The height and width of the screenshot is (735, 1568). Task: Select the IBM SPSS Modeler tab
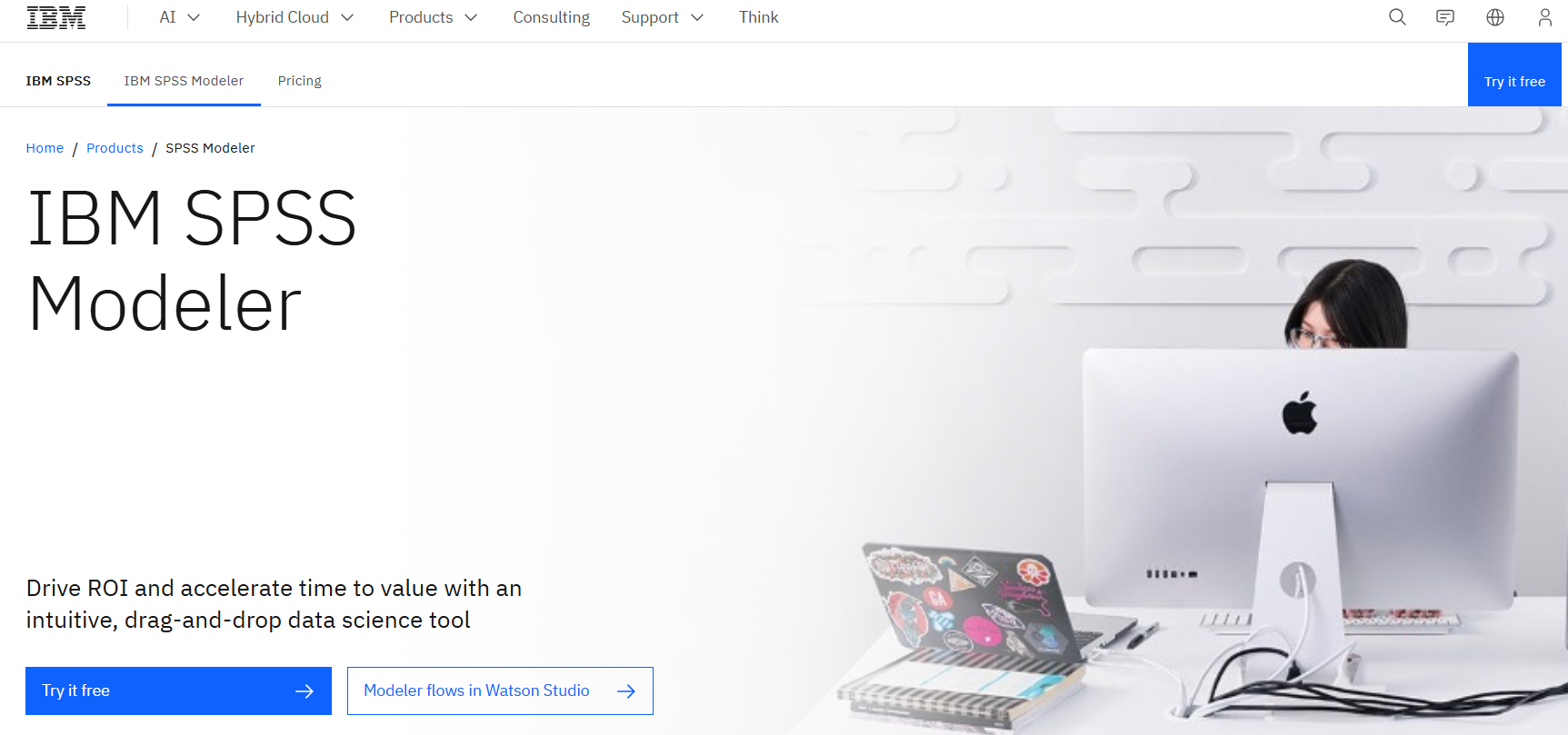[x=184, y=81]
